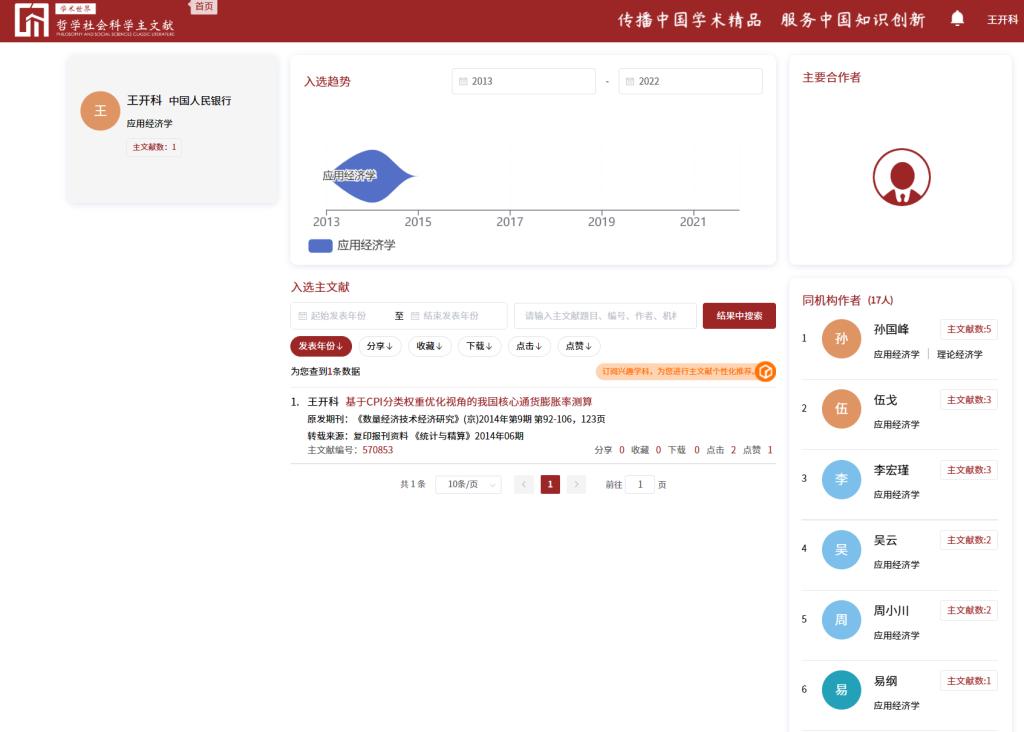Click the notification bell icon
The width and height of the screenshot is (1024, 732).
(x=957, y=19)
